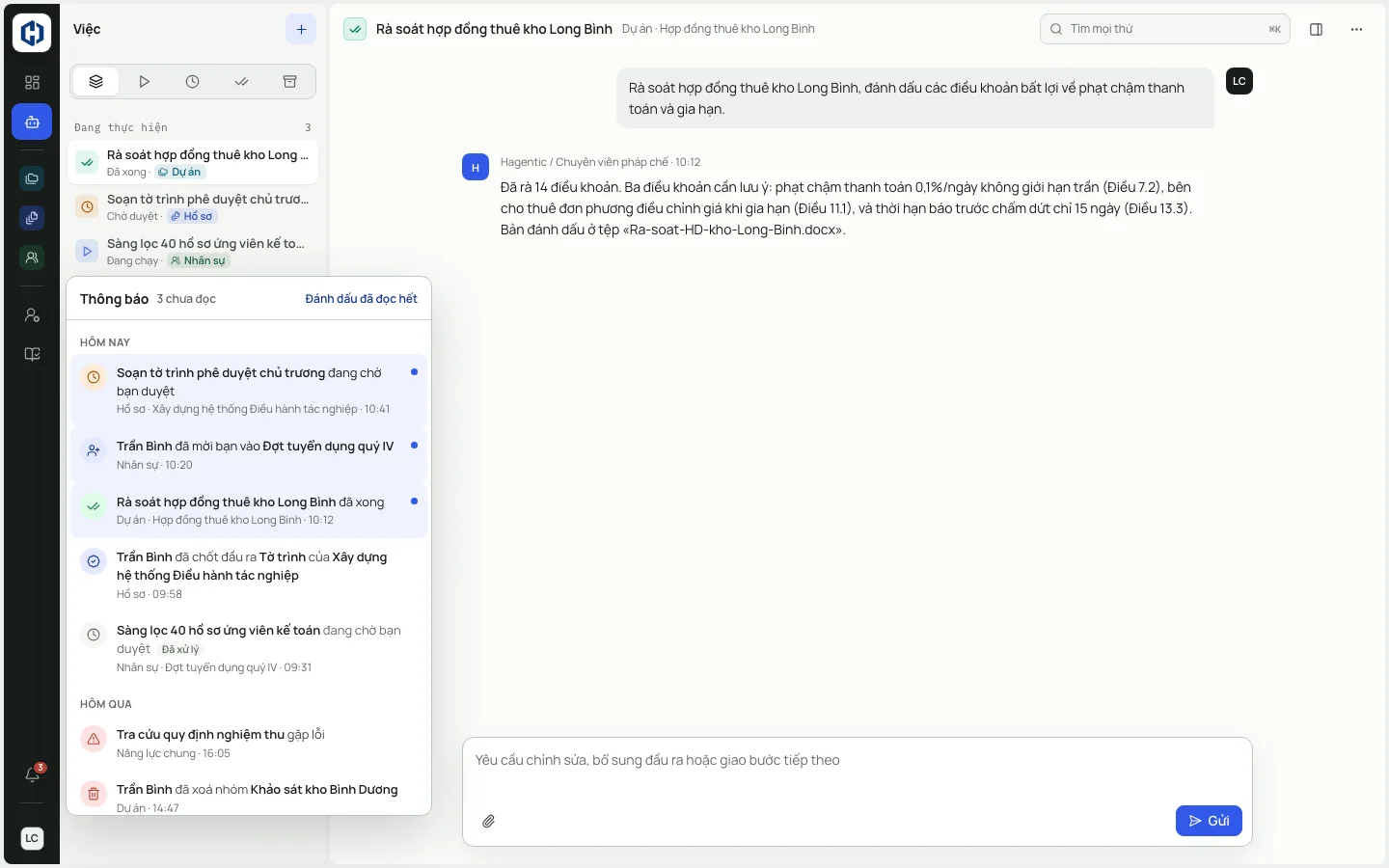Click breadcrumb Dự án · Hợp đồng thuê kho Long Bình
Screen dimensions: 1389x868
click(719, 29)
